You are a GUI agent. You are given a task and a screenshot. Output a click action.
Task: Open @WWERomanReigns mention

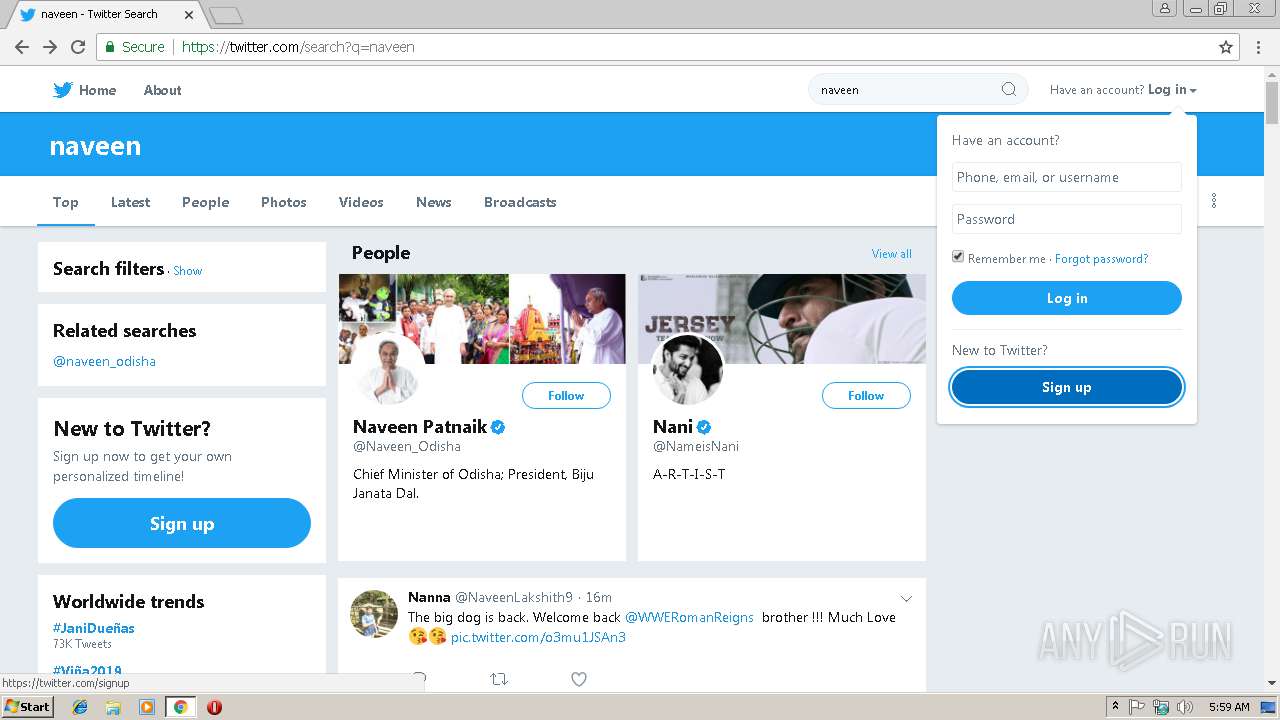689,617
